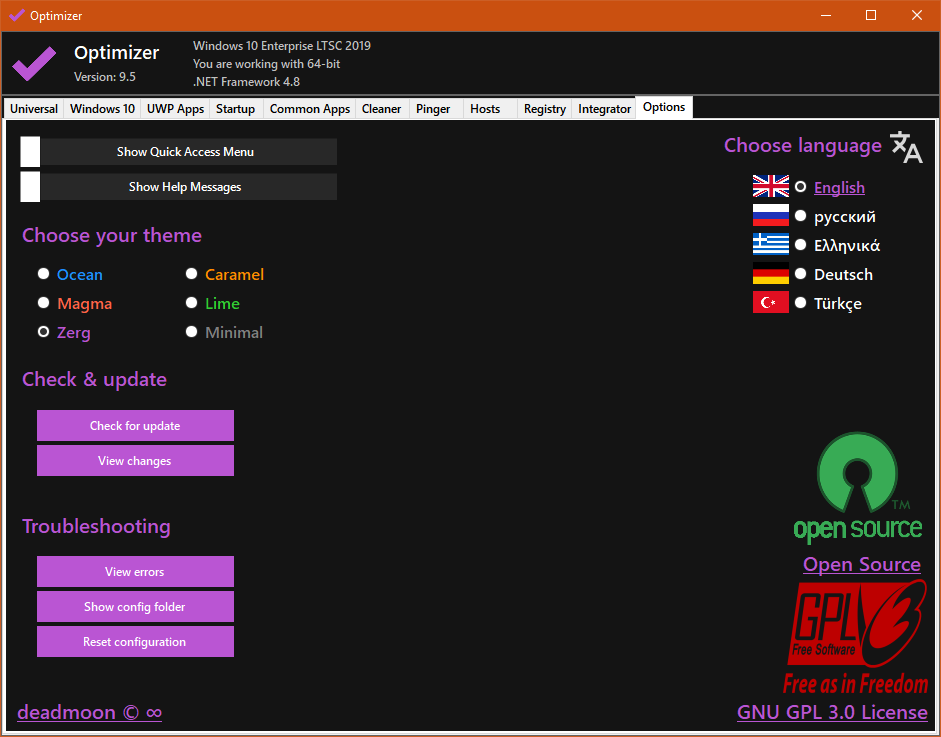
Task: Toggle the Show Help Messages switch
Action: (x=31, y=187)
